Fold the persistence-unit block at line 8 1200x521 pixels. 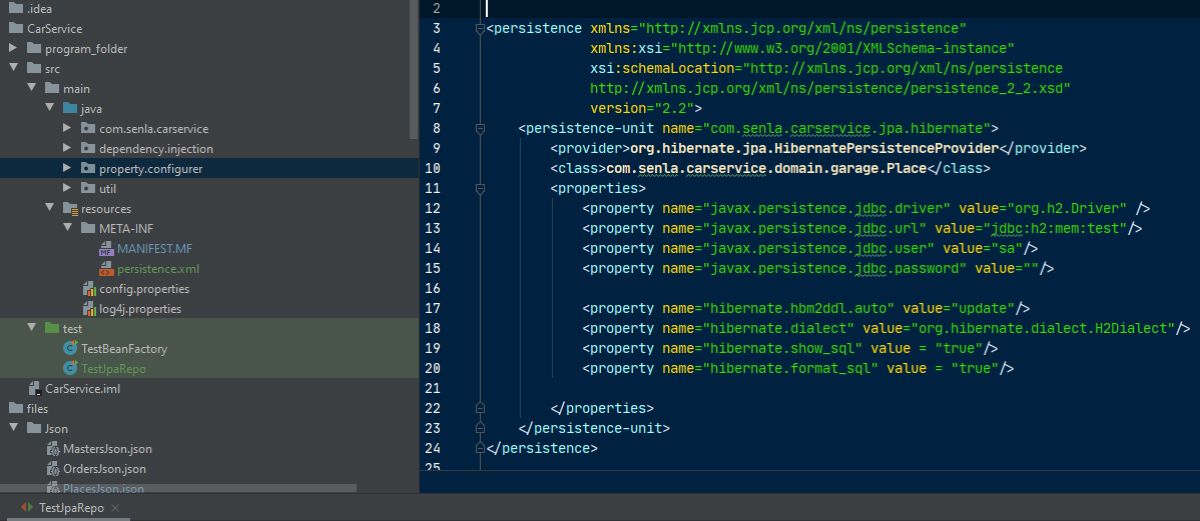(x=481, y=128)
